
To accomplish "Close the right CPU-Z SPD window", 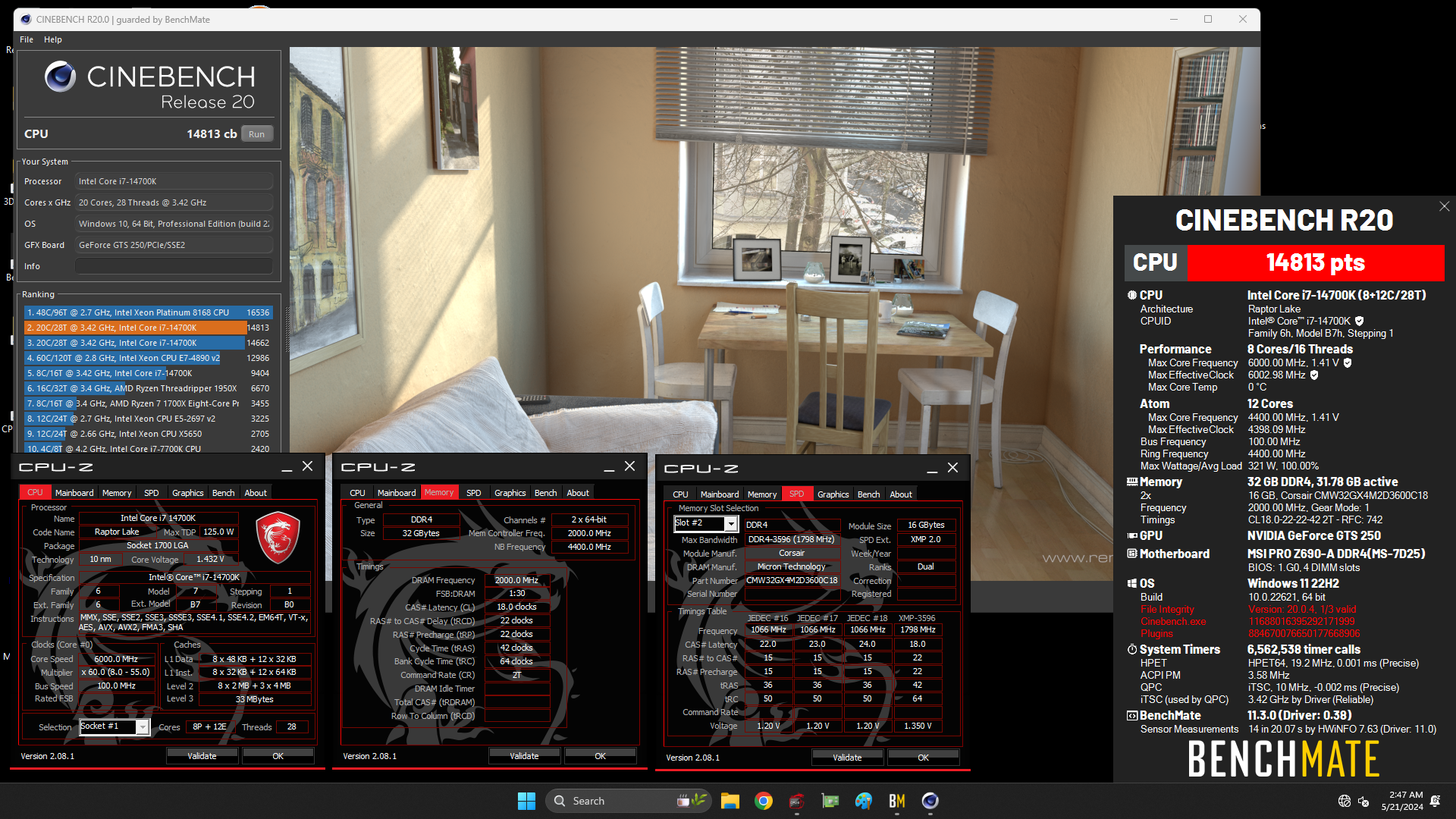I will click(952, 468).
